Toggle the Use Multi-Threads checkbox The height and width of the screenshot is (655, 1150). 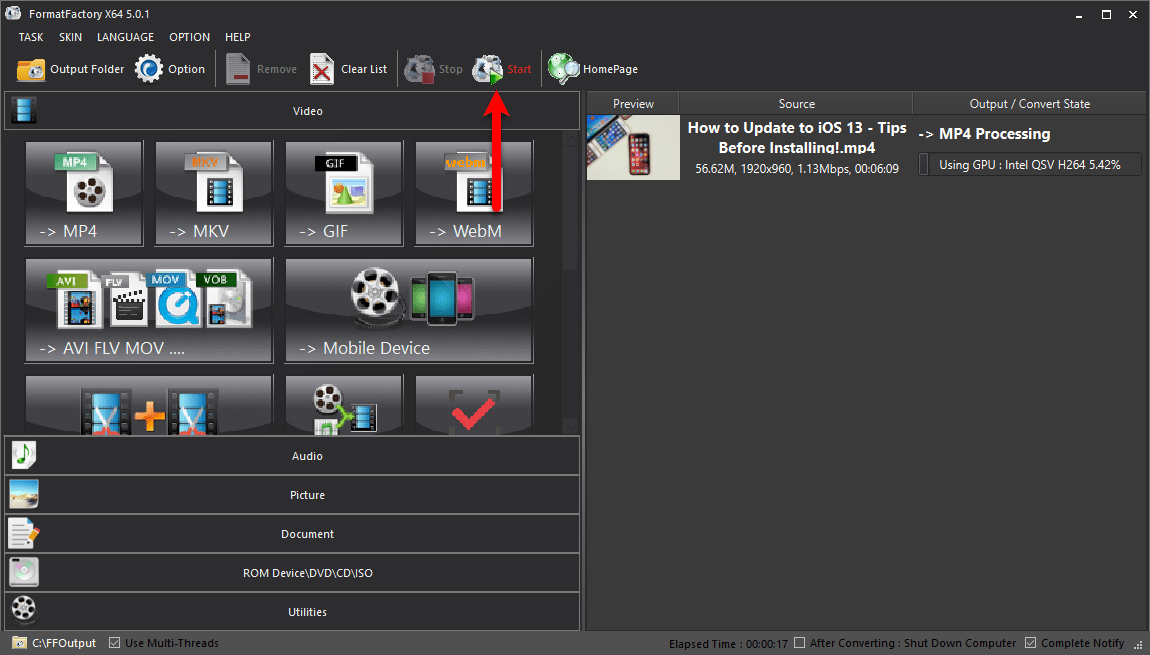[114, 643]
